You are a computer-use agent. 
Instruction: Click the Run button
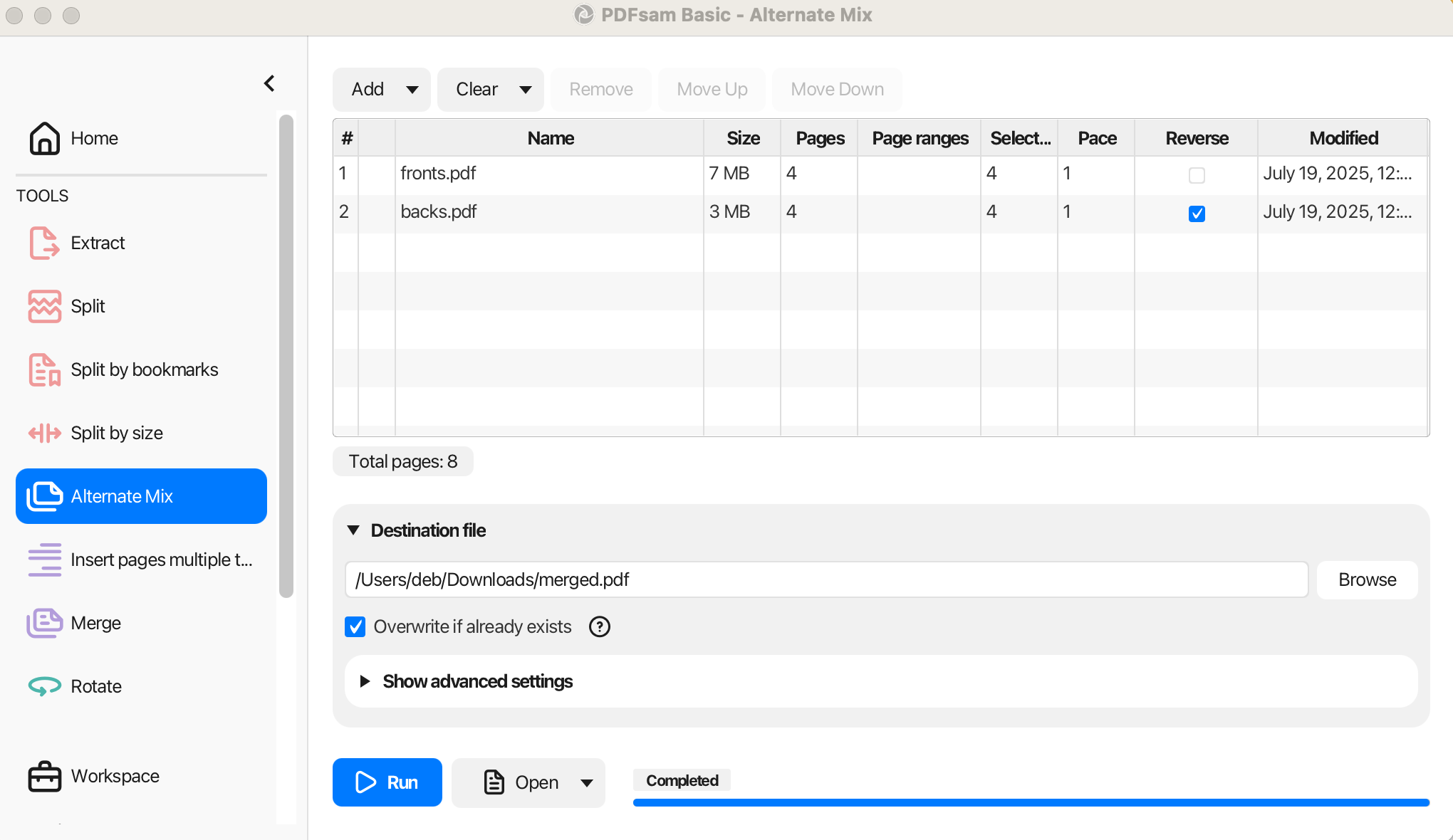387,782
